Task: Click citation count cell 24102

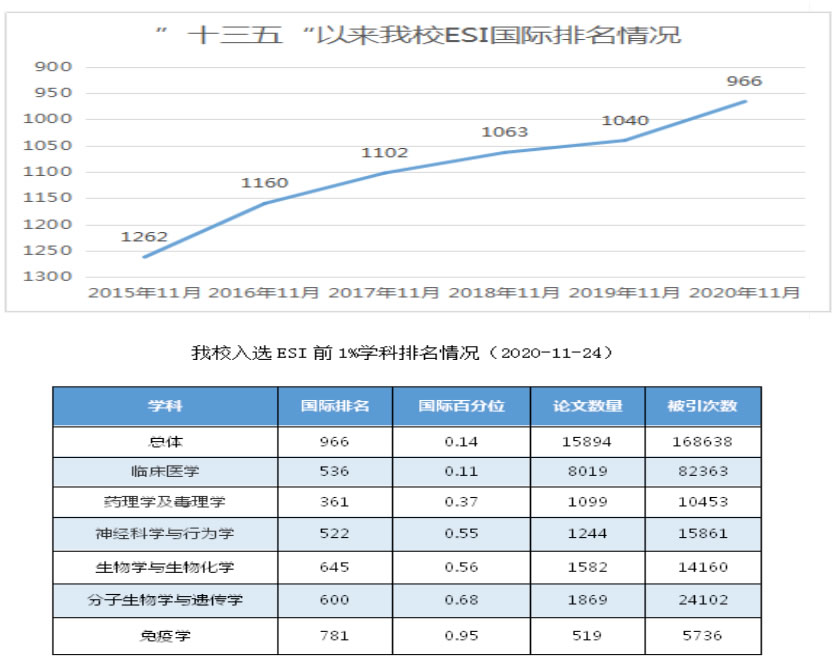Action: pos(703,600)
